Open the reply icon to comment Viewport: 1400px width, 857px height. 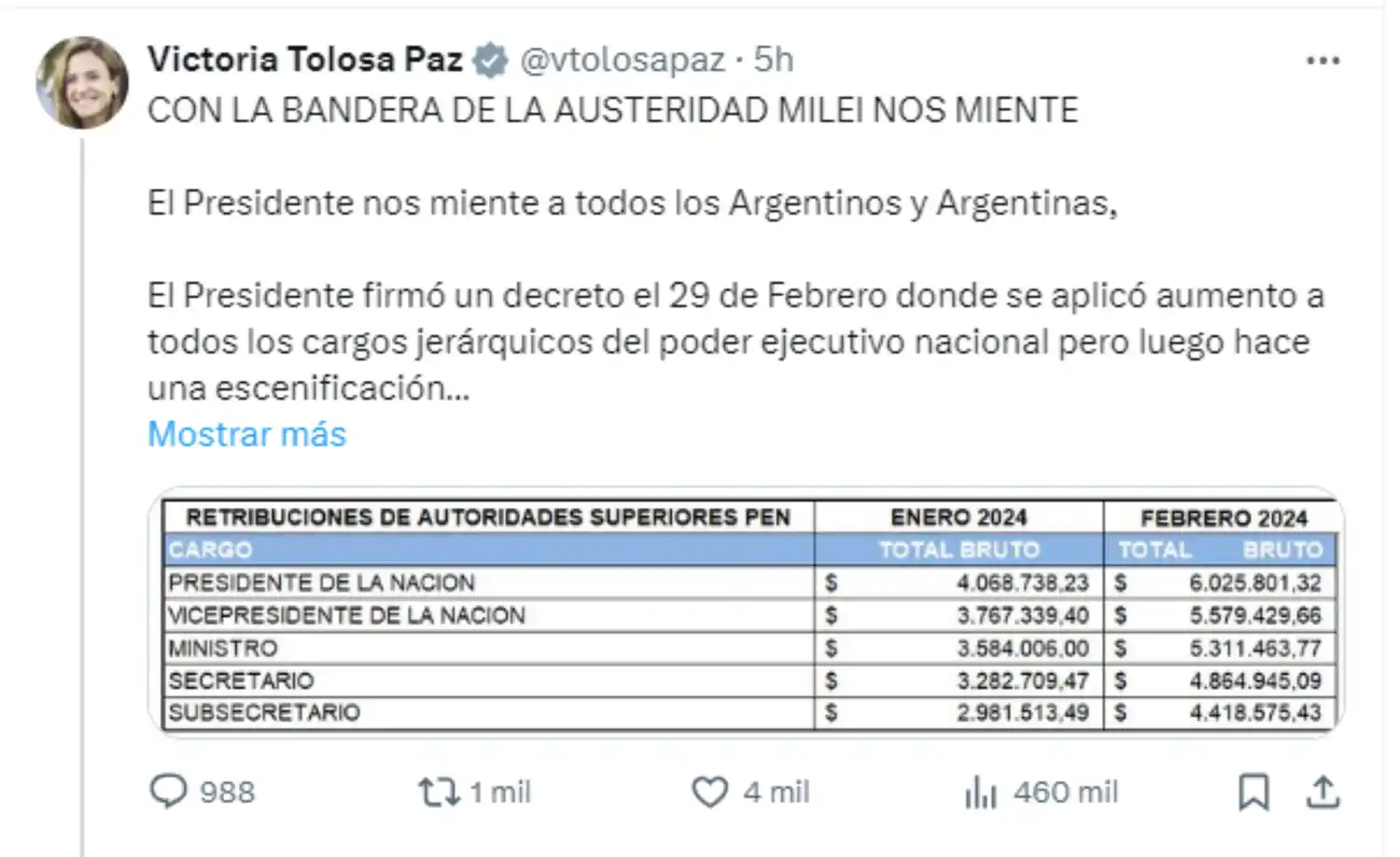(x=168, y=792)
